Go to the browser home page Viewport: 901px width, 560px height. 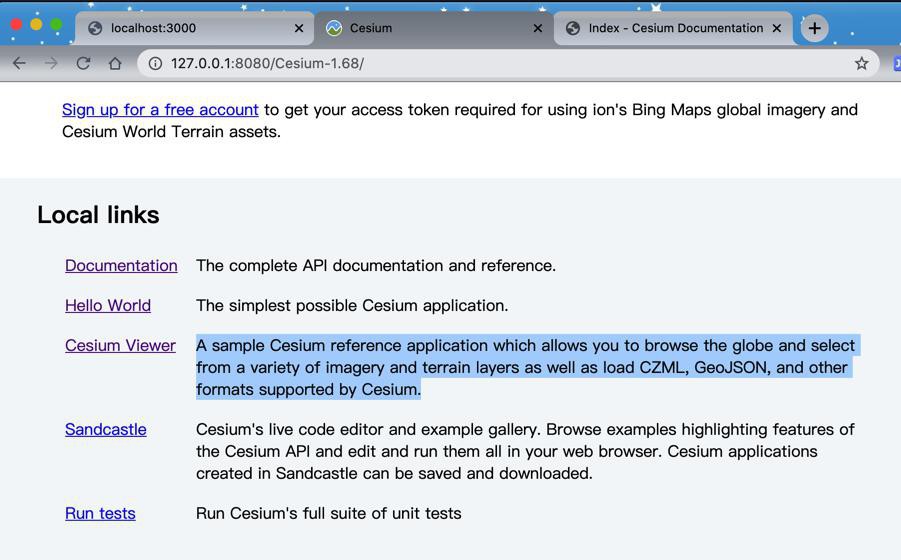(x=115, y=63)
